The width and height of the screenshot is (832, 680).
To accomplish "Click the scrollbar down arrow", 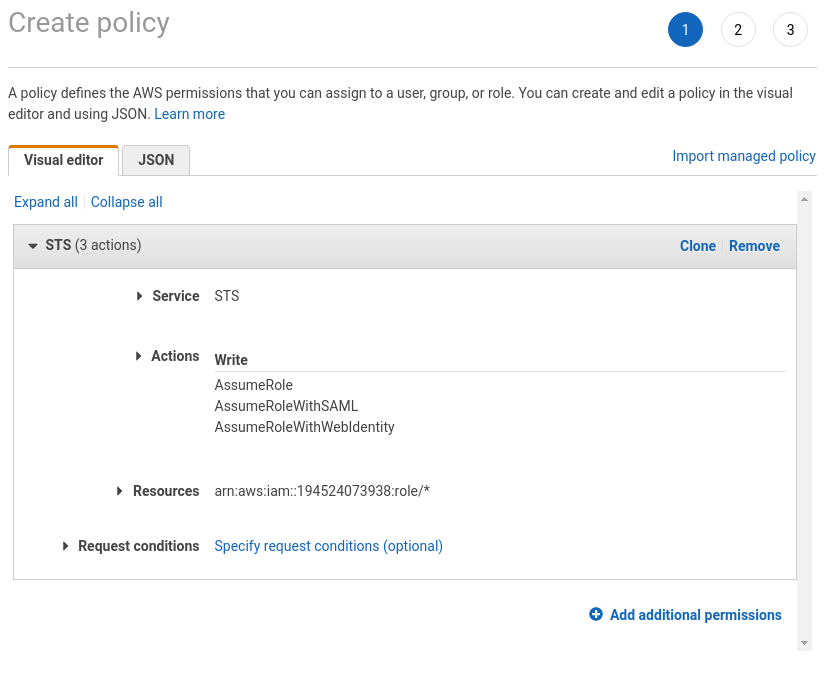I will [804, 643].
